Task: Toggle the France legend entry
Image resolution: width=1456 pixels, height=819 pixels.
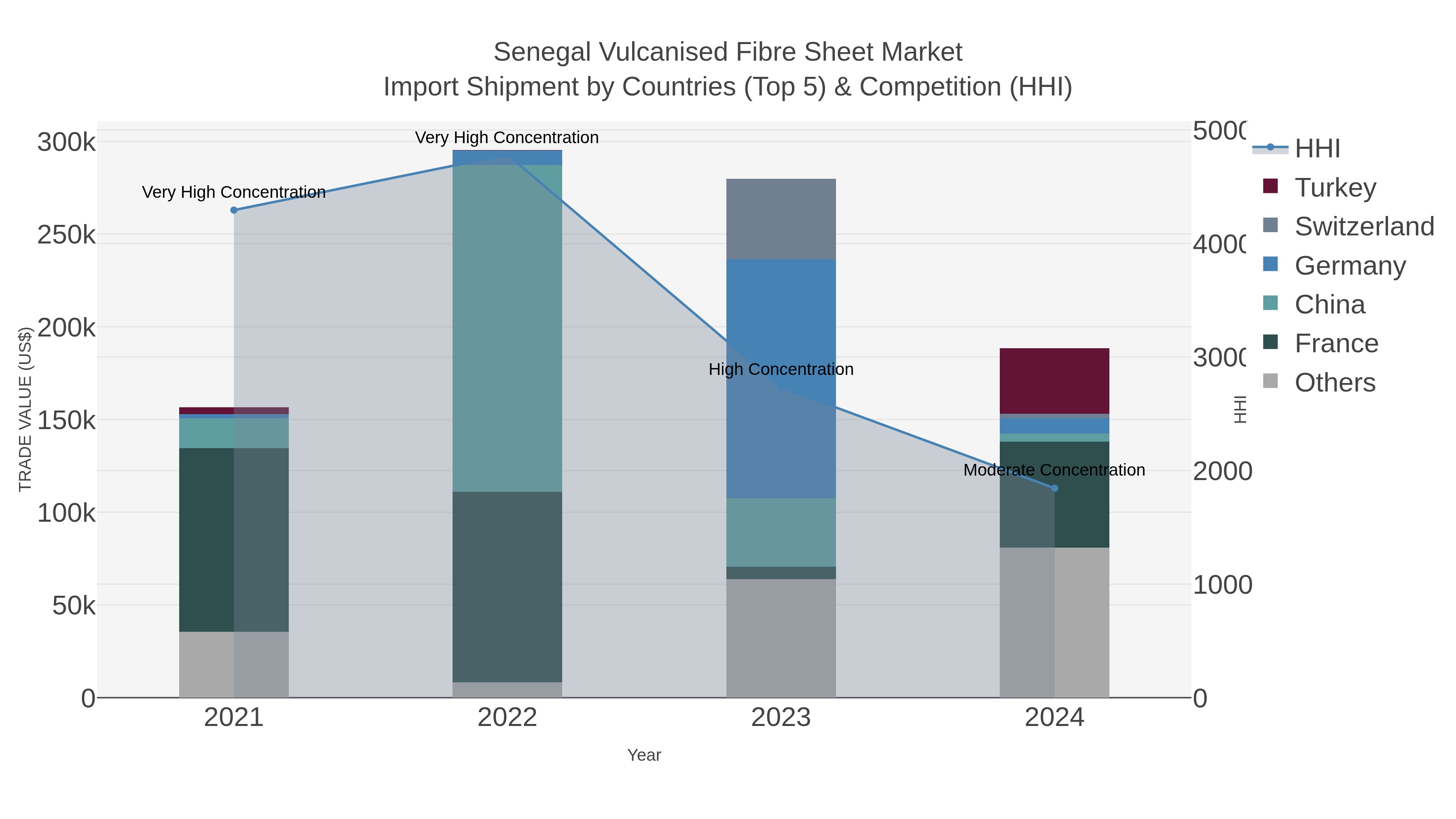Action: (1321, 343)
